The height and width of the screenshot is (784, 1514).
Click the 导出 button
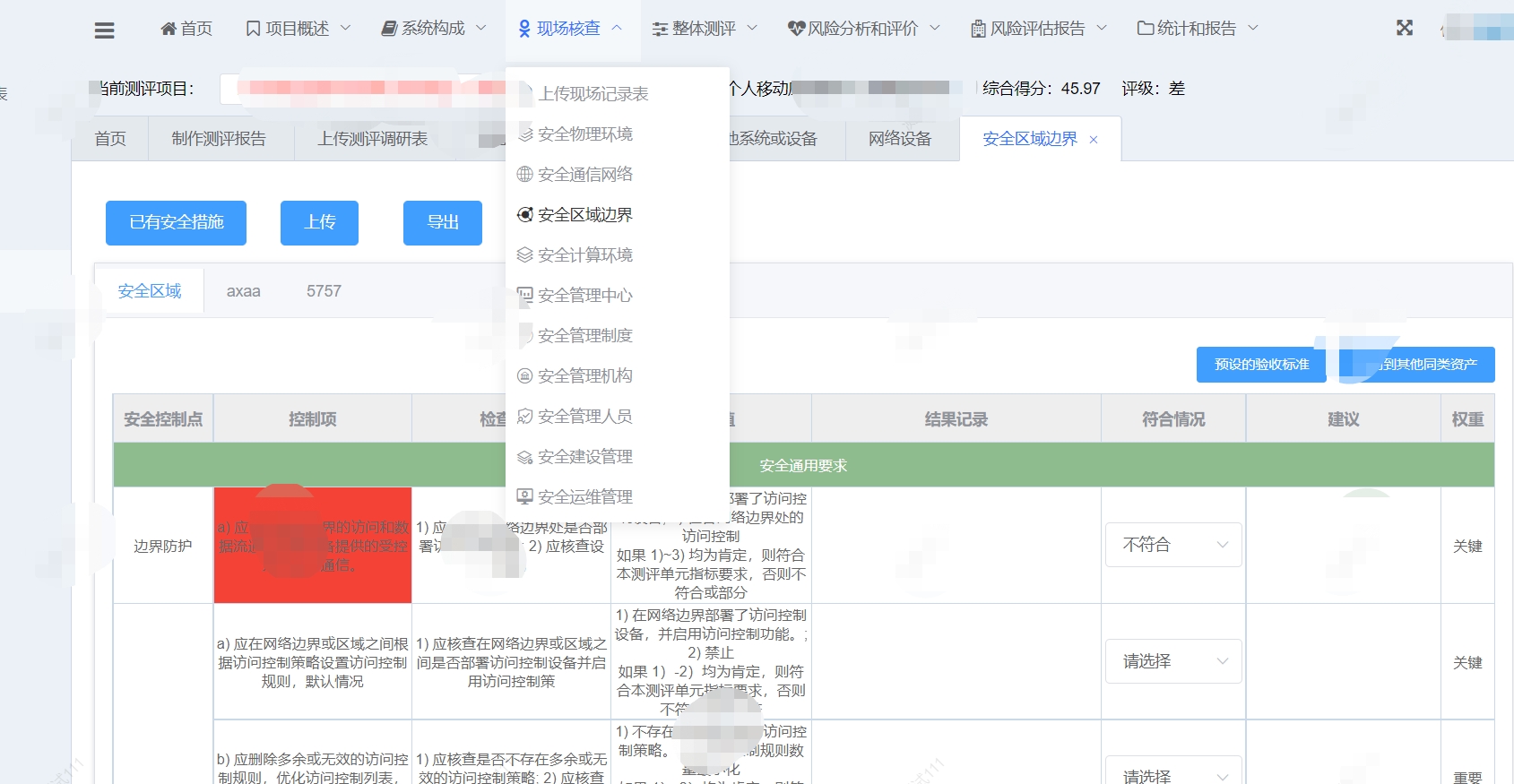(443, 223)
